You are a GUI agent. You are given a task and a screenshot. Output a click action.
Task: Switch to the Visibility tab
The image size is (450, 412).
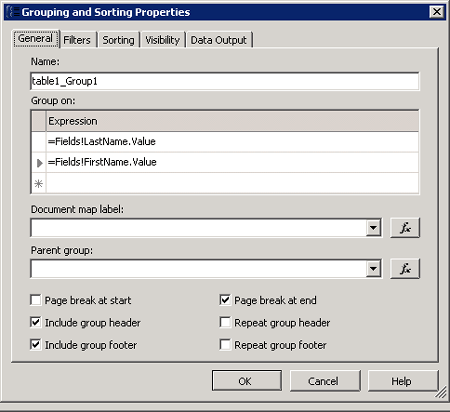(x=163, y=40)
